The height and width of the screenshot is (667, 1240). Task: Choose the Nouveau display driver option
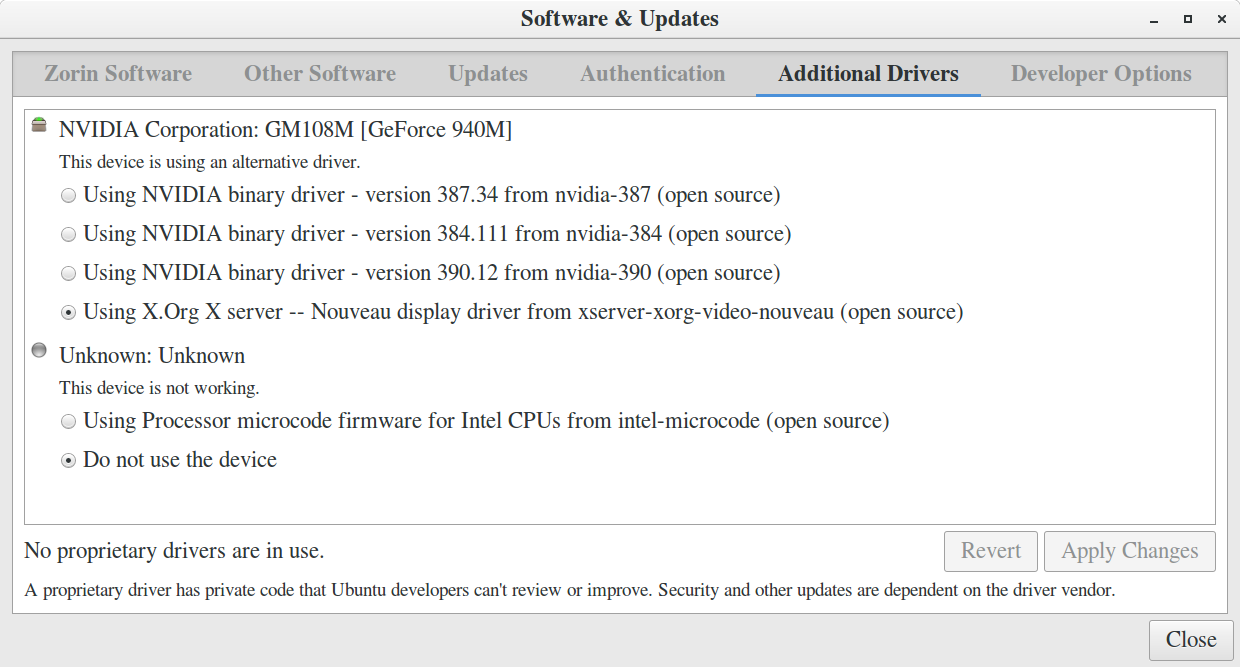pyautogui.click(x=68, y=313)
